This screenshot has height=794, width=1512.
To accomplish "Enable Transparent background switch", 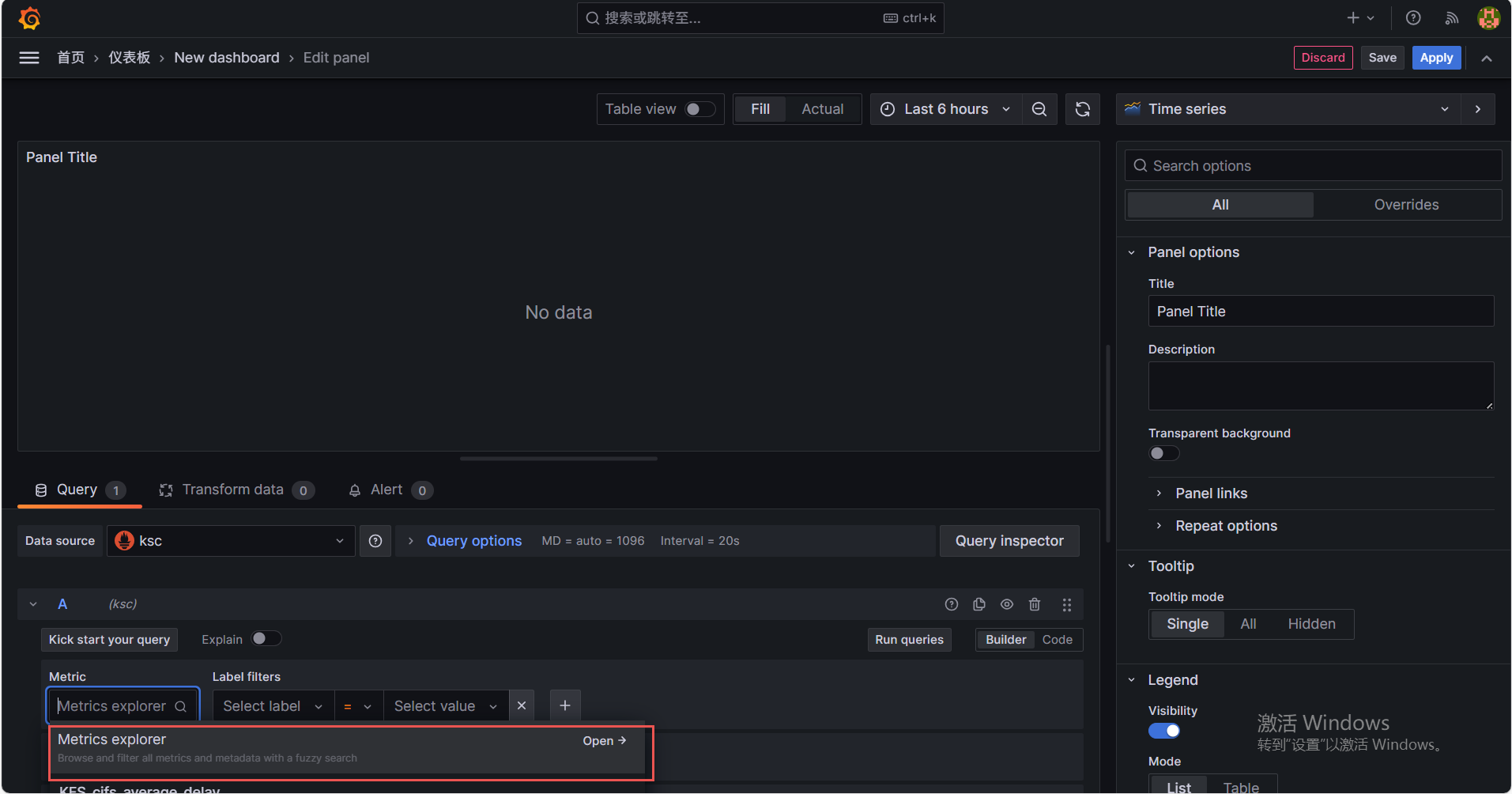I will pyautogui.click(x=1163, y=453).
